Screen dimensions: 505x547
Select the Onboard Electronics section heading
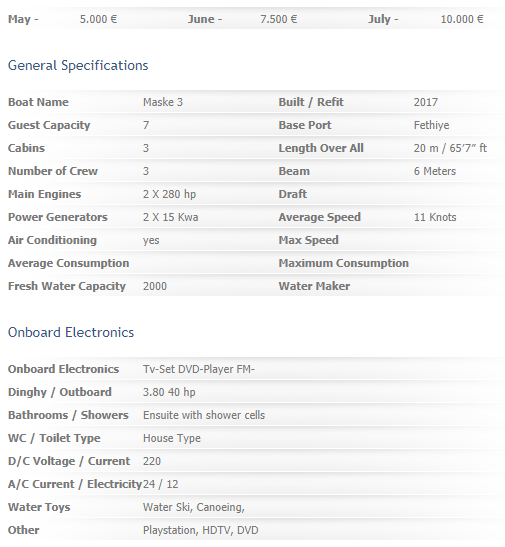[71, 332]
